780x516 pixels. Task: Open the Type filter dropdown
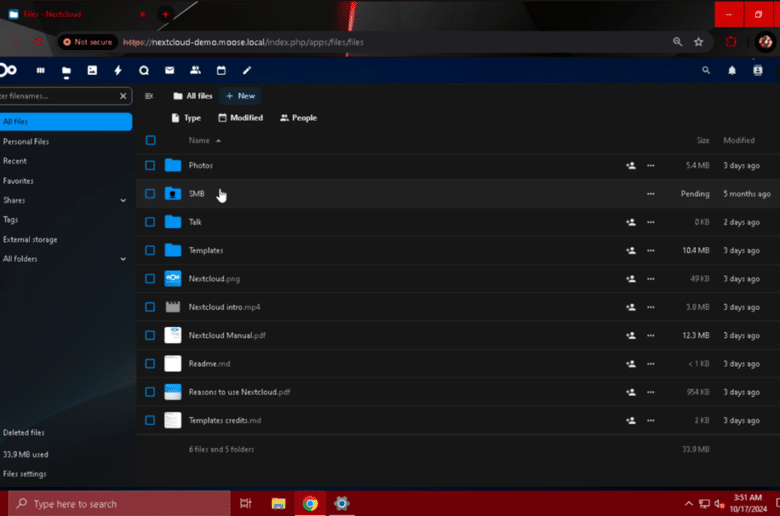(x=186, y=118)
